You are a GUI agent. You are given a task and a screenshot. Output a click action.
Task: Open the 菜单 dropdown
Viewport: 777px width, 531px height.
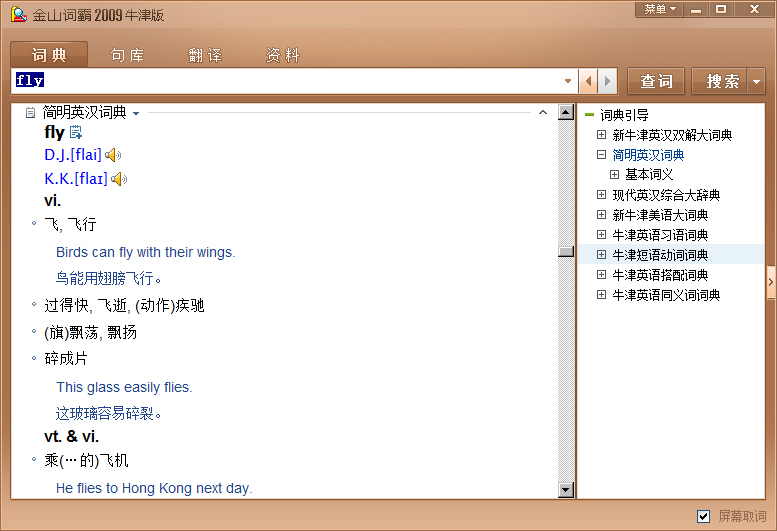point(659,9)
